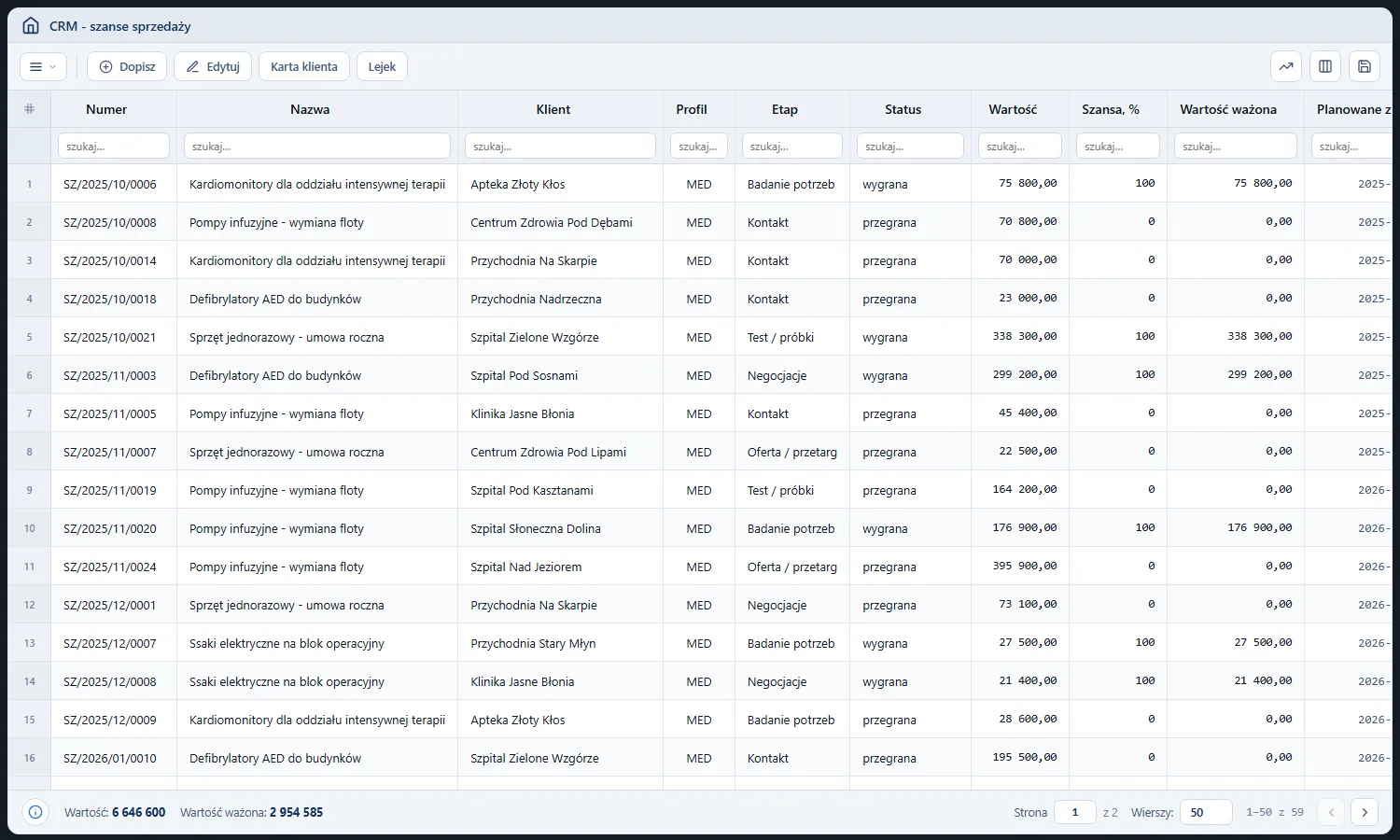This screenshot has height=840, width=1400.
Task: Open Karta klienta
Action: (x=304, y=66)
